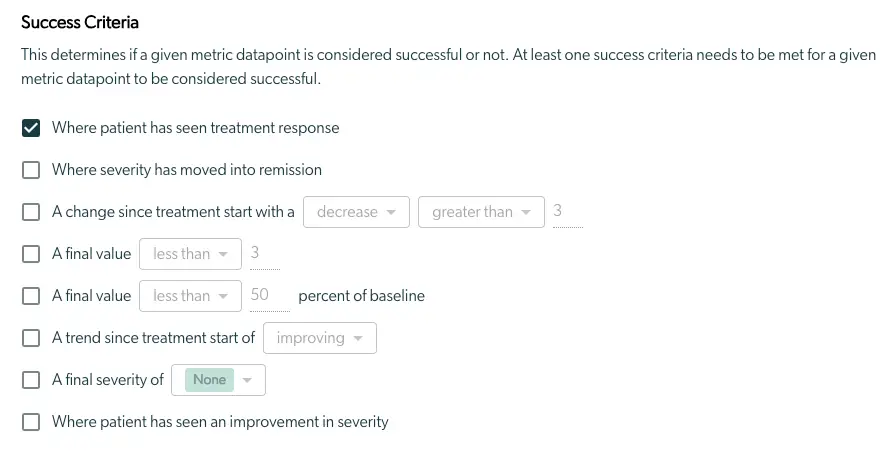Click the 'Where patient has seen treatment response' label

[195, 128]
